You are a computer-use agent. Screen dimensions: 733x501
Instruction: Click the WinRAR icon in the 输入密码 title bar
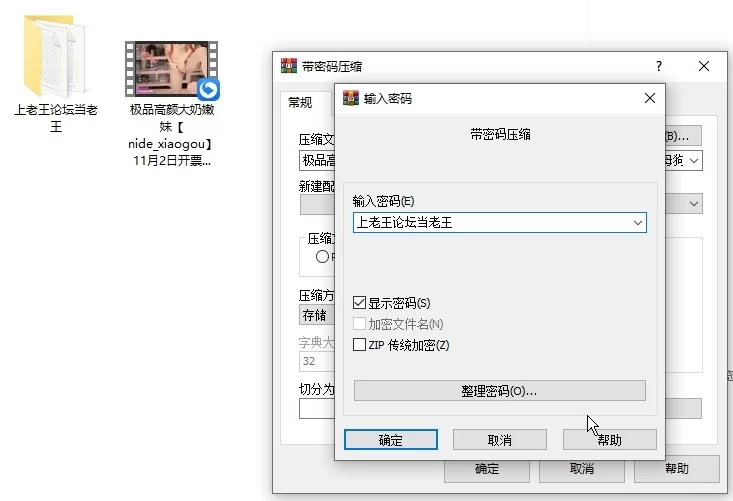pyautogui.click(x=351, y=98)
